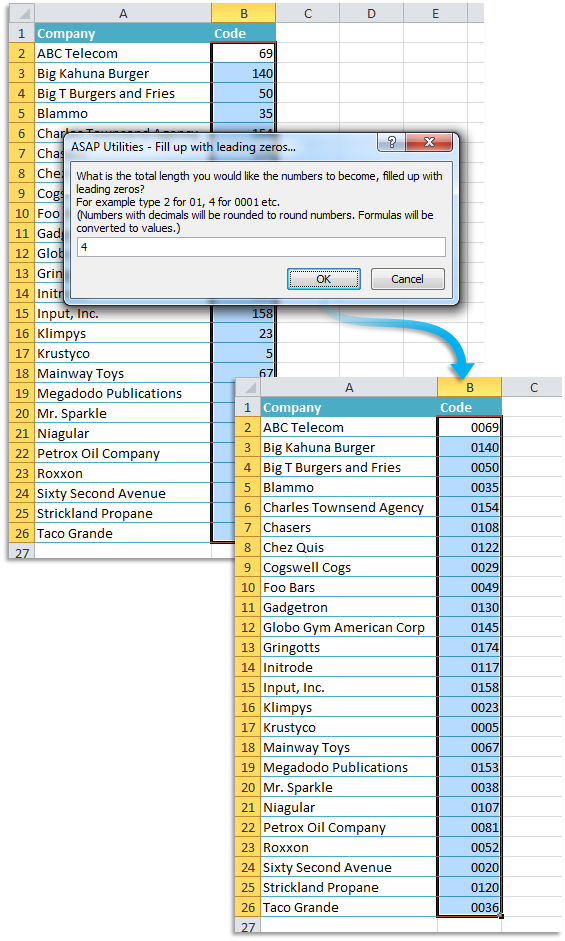Select row 26 header in bottom sheet
This screenshot has height=941, width=565.
[x=247, y=907]
